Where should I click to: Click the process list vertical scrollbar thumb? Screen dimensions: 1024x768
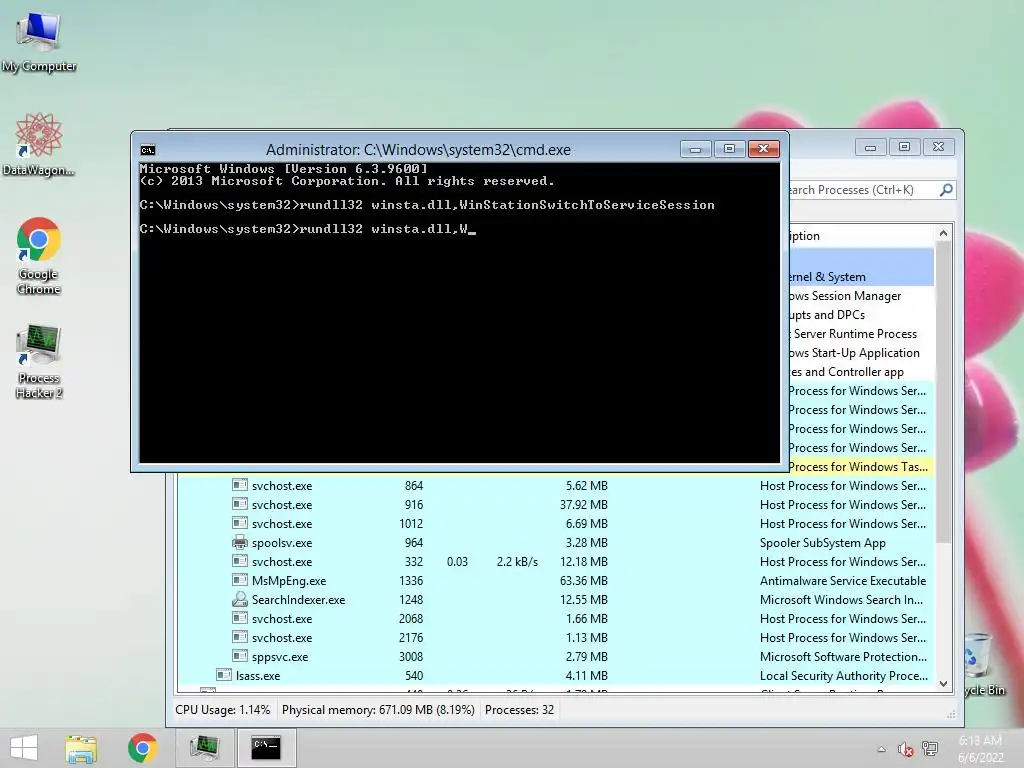click(943, 392)
